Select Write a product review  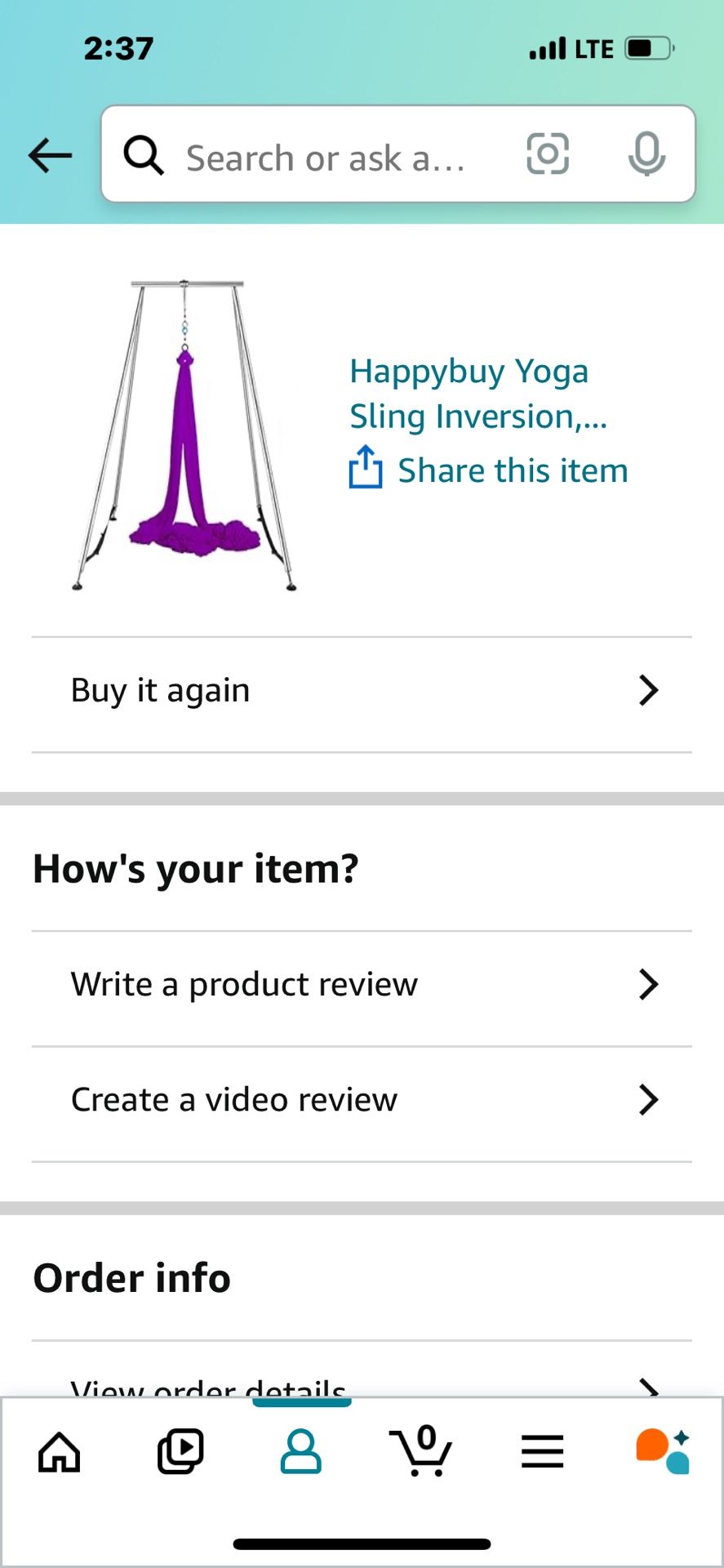(x=245, y=985)
